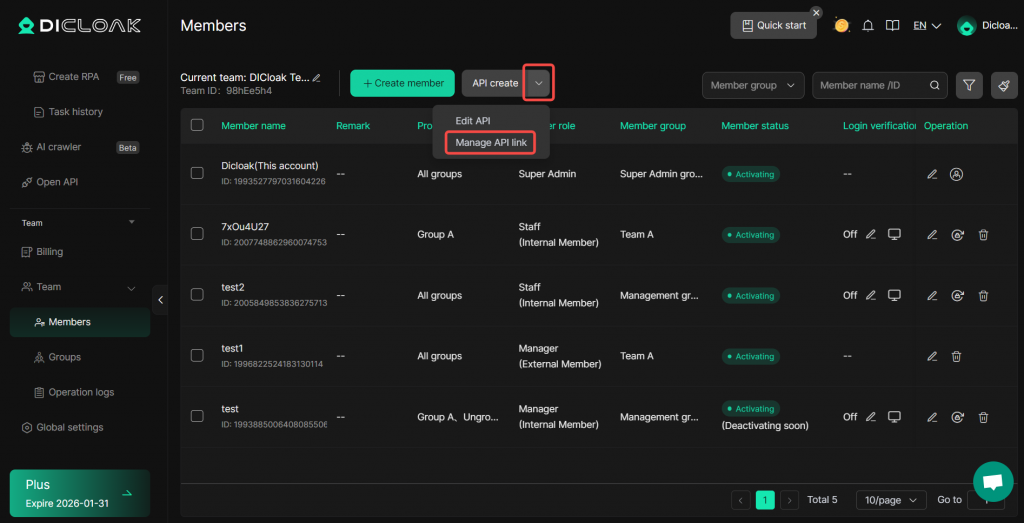Screen dimensions: 1024x523
Task: Choose Manage API link from menu
Action: (x=490, y=143)
